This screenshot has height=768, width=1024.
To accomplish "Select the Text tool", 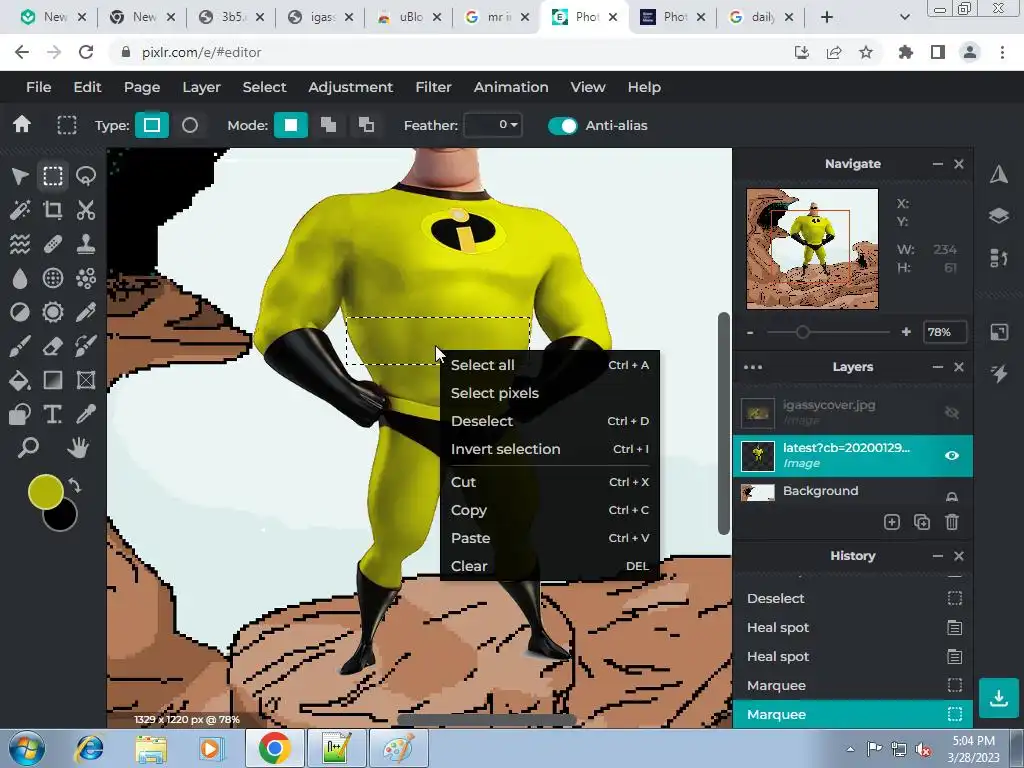I will point(53,414).
